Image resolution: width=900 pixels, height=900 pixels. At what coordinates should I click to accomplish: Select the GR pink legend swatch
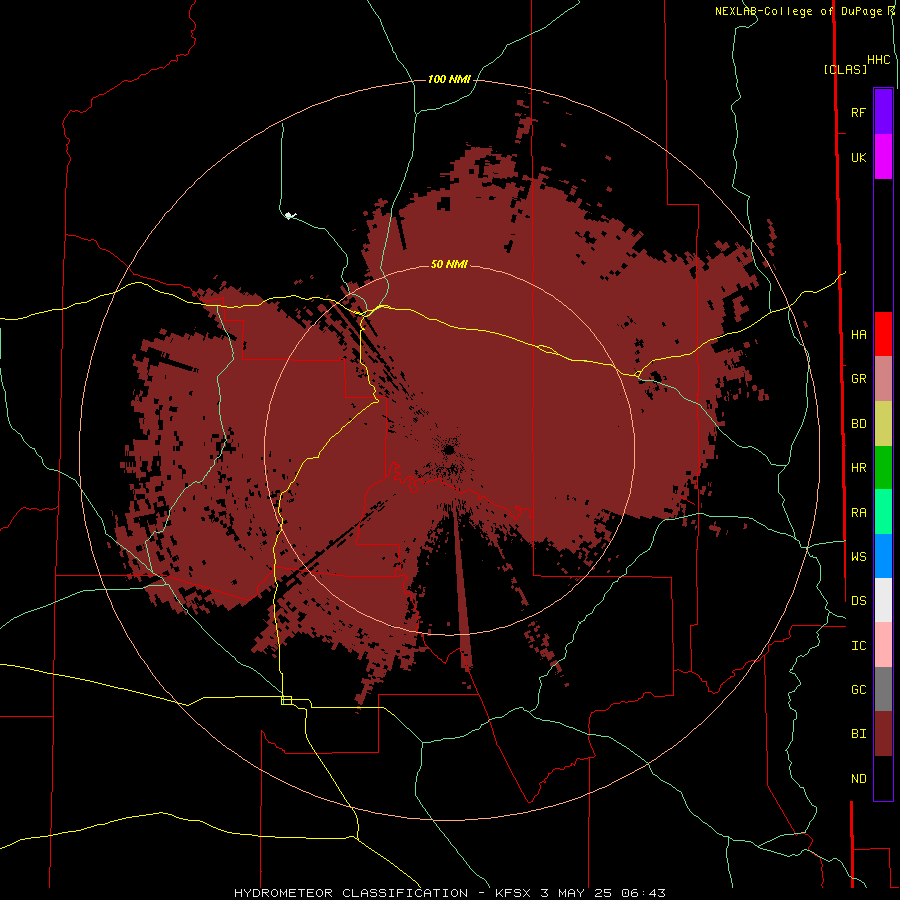[x=883, y=379]
